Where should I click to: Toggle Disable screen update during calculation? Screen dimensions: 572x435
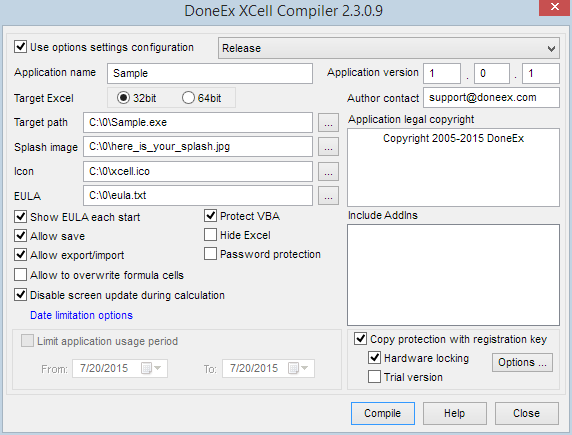tap(20, 295)
